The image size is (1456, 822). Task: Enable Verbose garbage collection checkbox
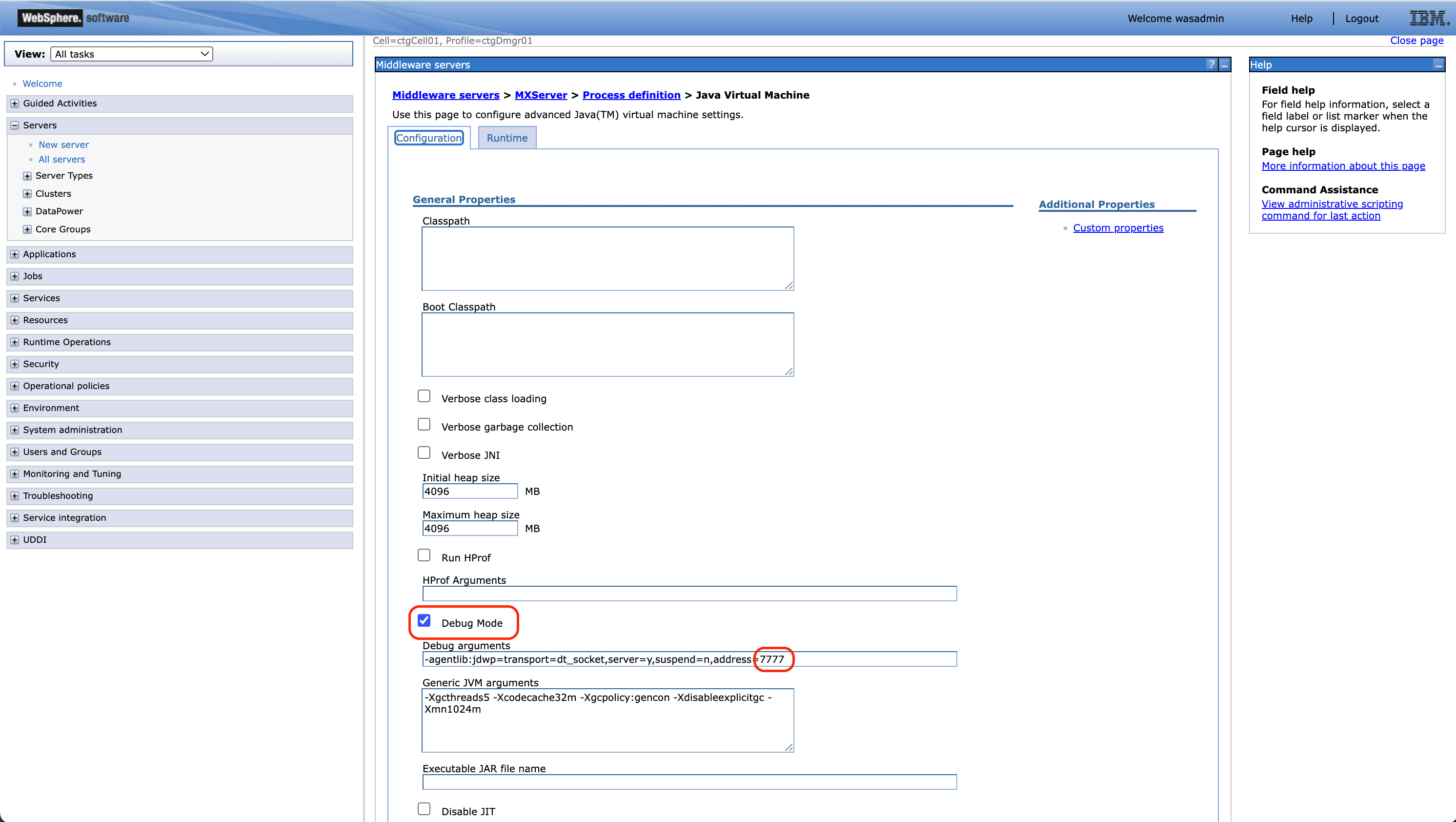(x=424, y=425)
